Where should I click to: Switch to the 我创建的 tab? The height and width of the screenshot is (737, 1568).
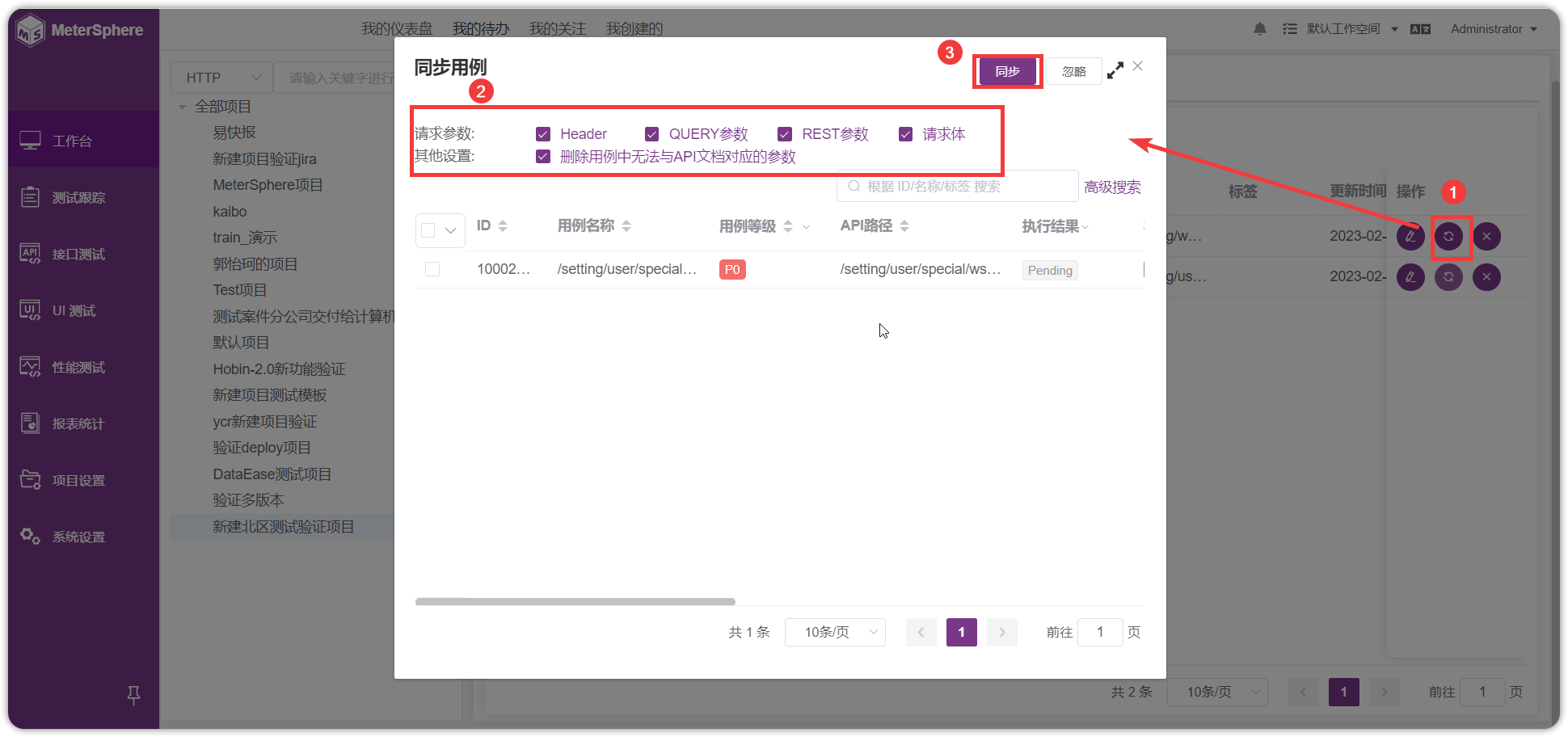tap(634, 29)
